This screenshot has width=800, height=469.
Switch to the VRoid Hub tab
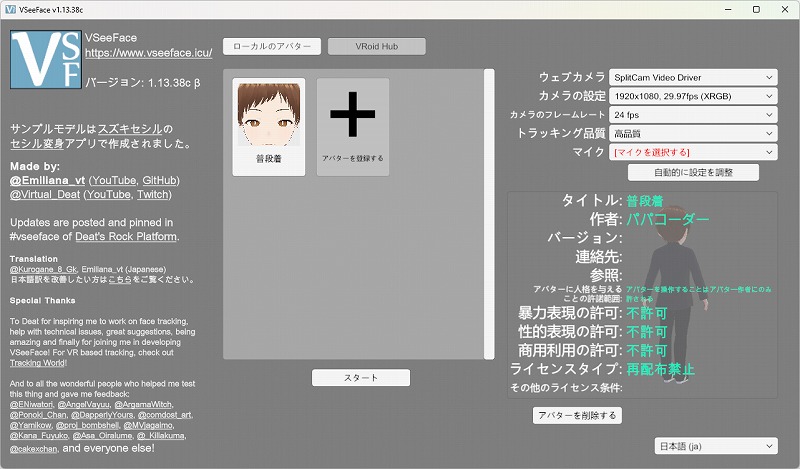pos(377,46)
